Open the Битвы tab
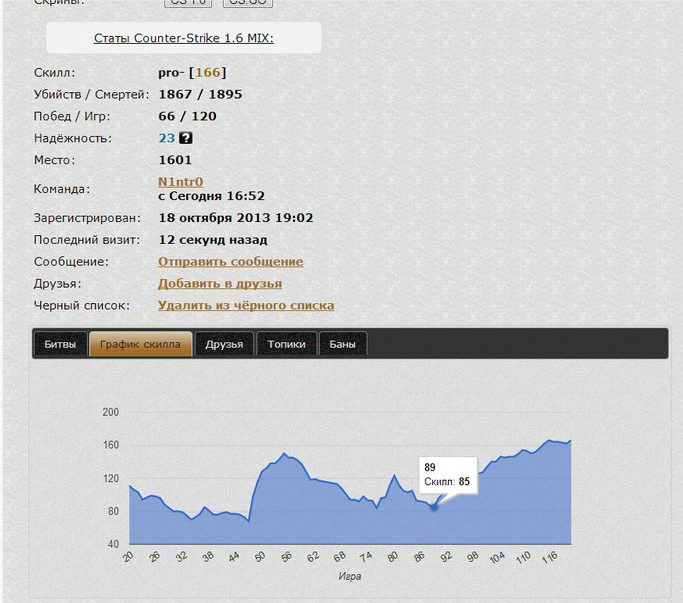Image resolution: width=683 pixels, height=603 pixels. [x=60, y=344]
